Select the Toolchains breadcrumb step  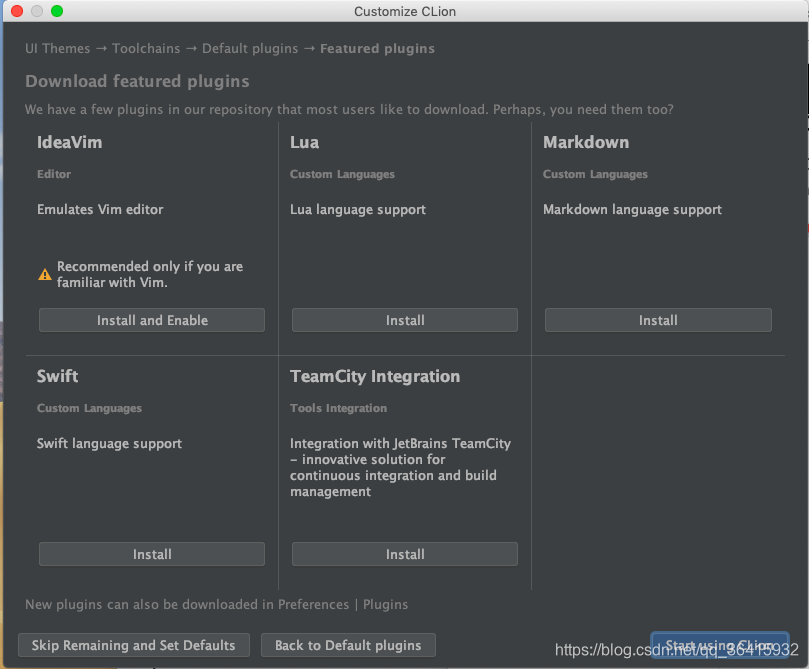(146, 48)
